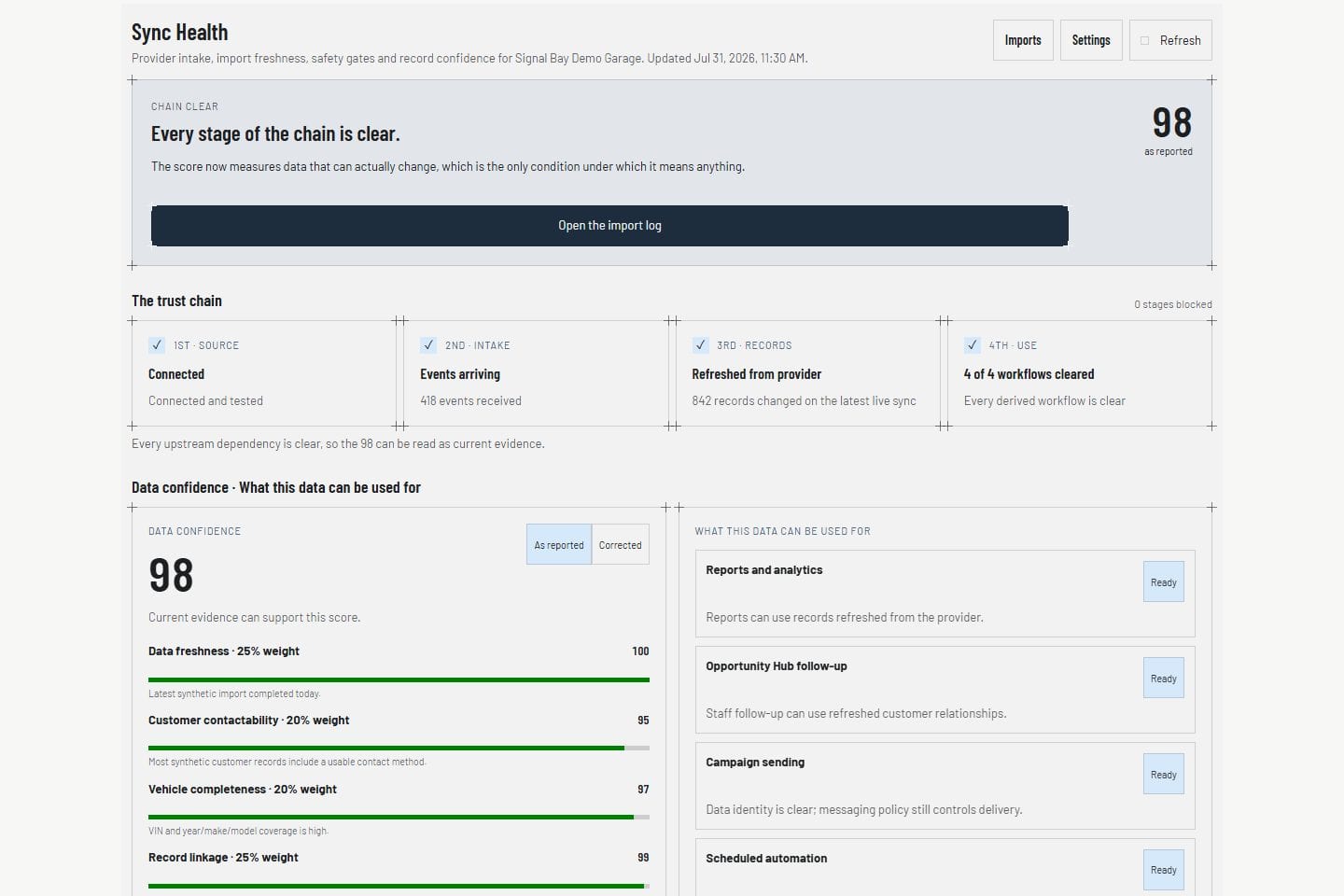The image size is (1344, 896).
Task: Select the 4 of 4 workflows cleared heading
Action: [1029, 374]
